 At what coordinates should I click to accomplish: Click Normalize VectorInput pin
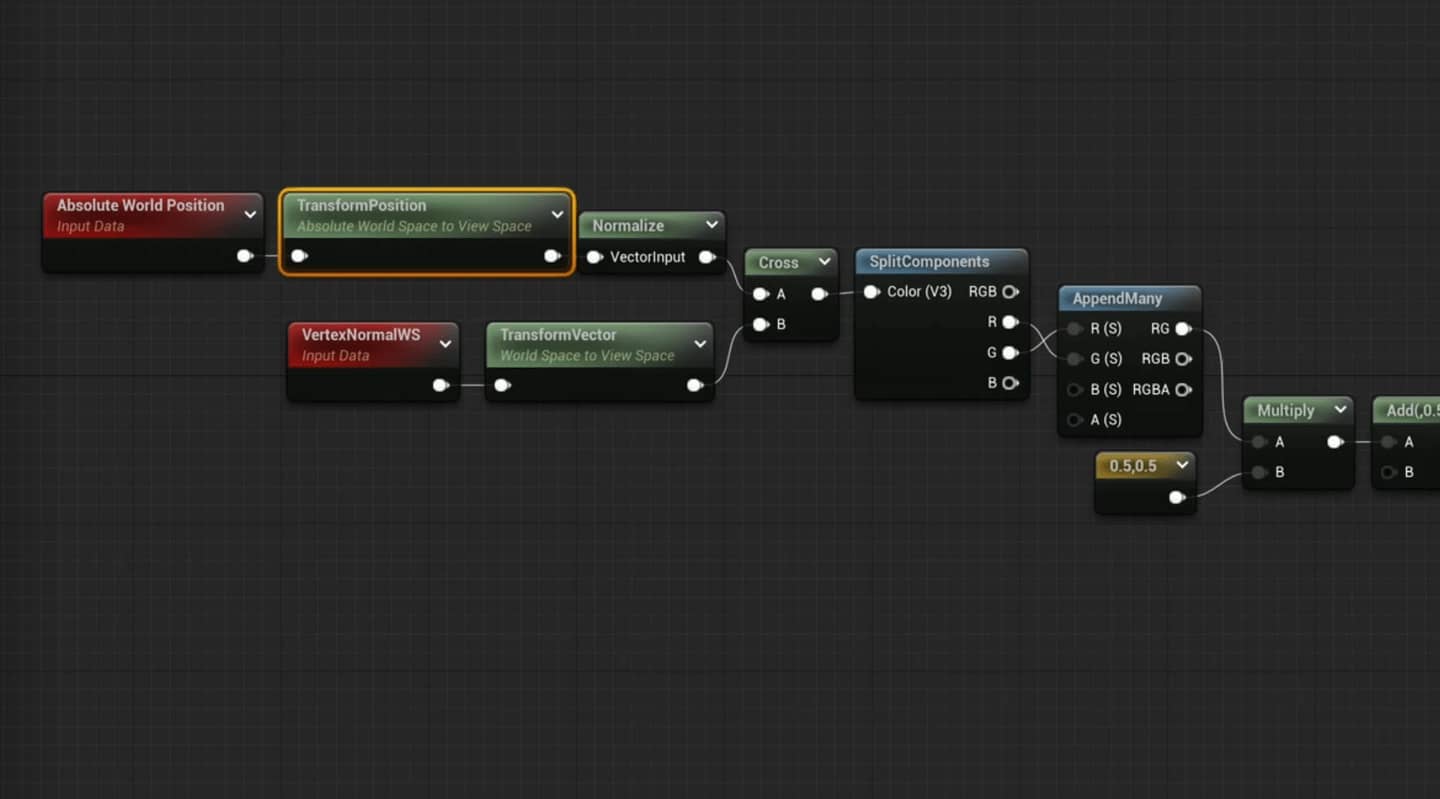click(594, 257)
